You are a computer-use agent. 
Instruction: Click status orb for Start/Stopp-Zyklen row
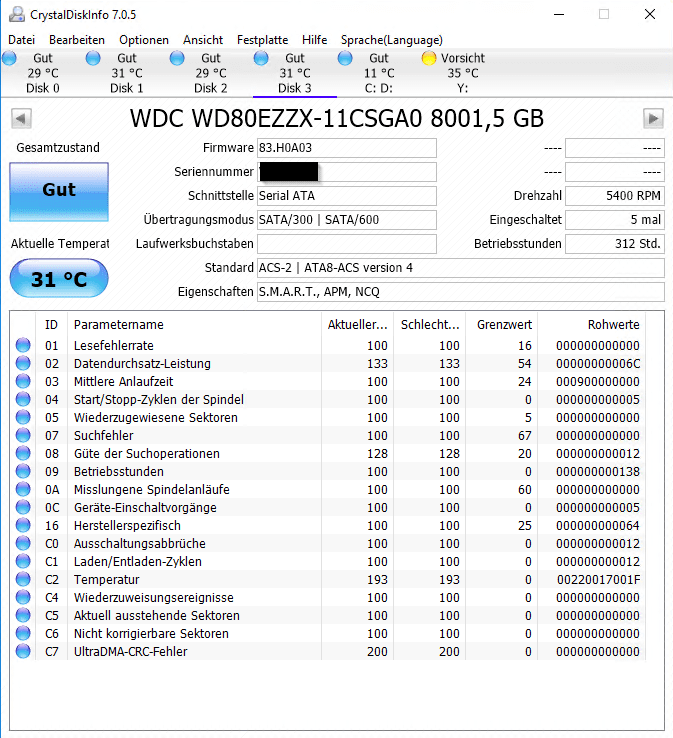pos(23,399)
